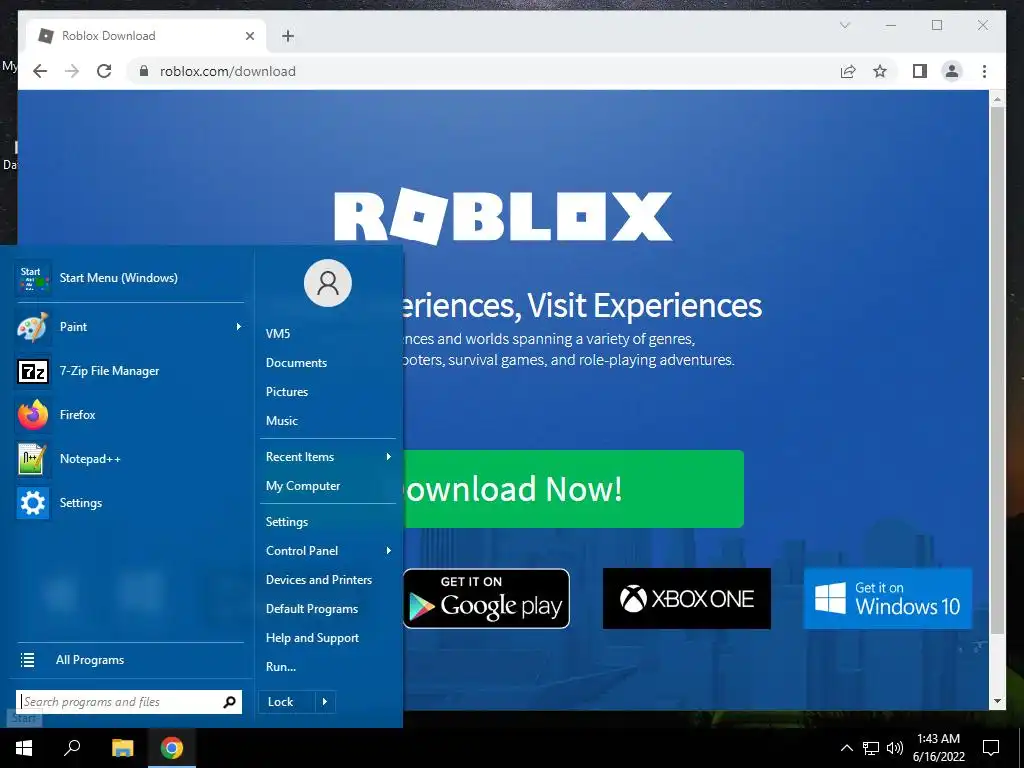This screenshot has height=768, width=1024.
Task: Launch Notepad++ from the start menu
Action: click(129, 458)
